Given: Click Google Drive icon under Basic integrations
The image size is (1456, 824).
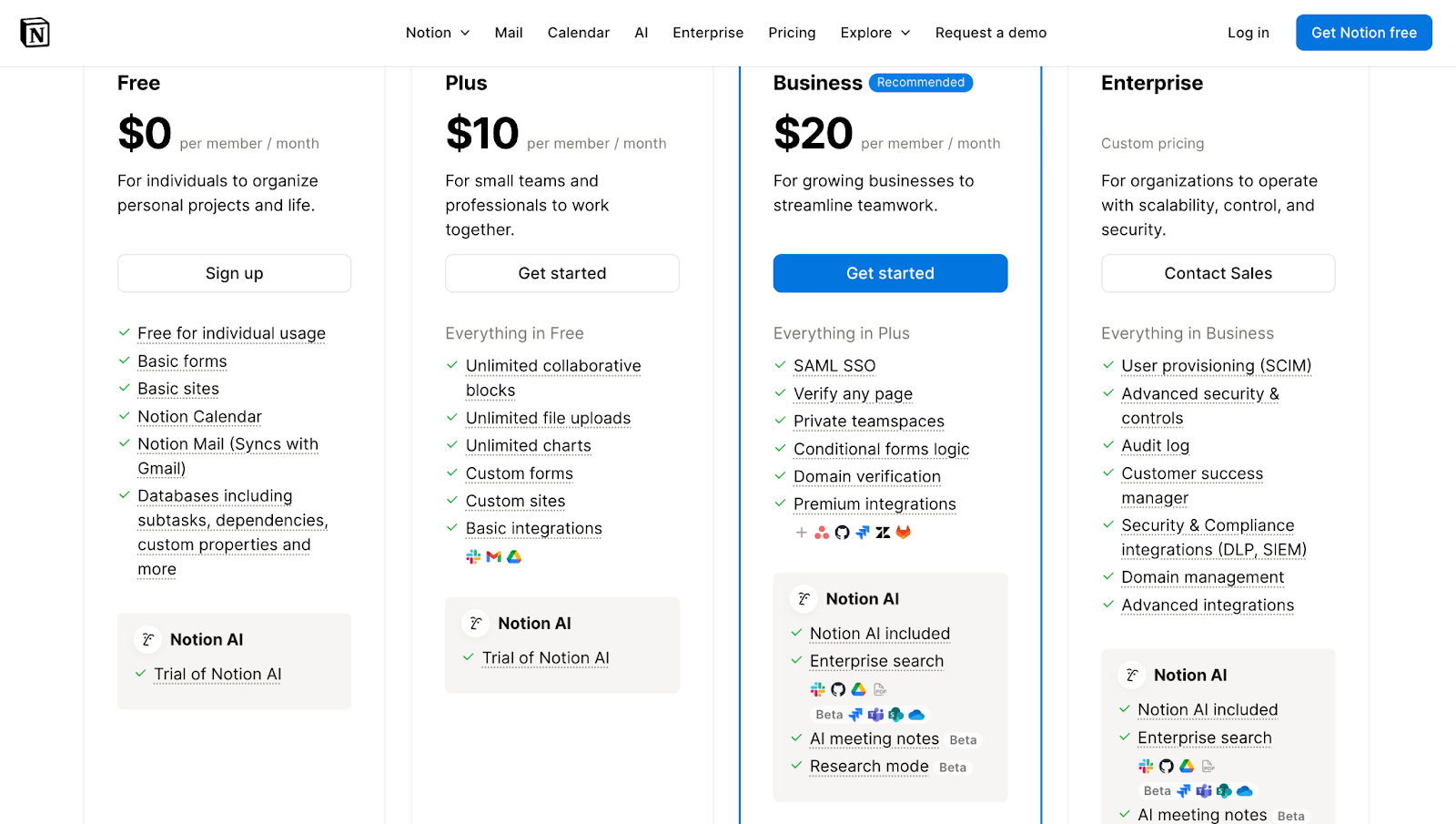Looking at the screenshot, I should pos(514,556).
